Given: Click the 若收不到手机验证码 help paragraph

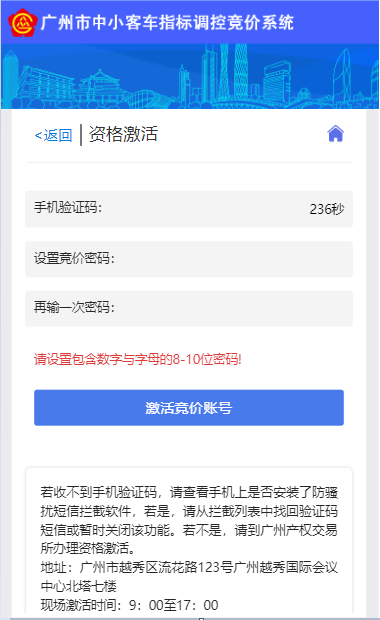Looking at the screenshot, I should 189,520.
